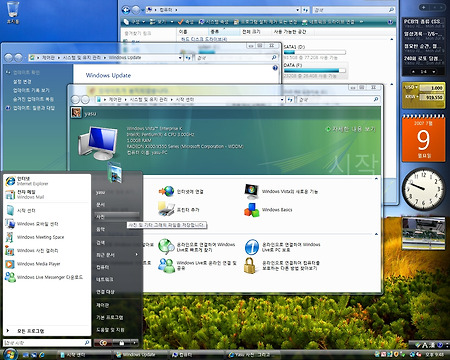Viewport: 450px width, 360px height.
Task: Click the globe connect-to-internet icon
Action: [166, 191]
